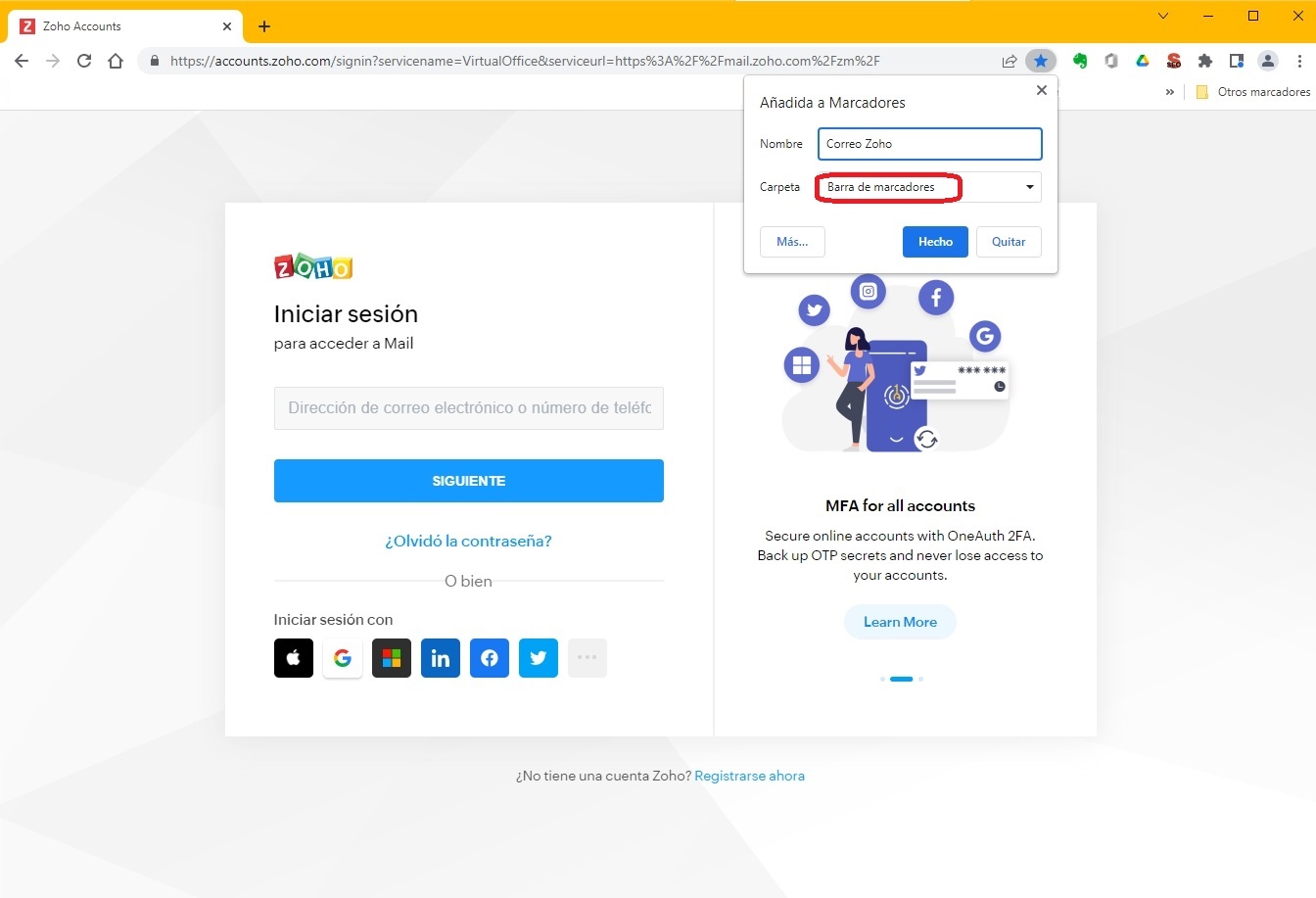Image resolution: width=1316 pixels, height=898 pixels.
Task: Click the Más... button
Action: [x=792, y=242]
